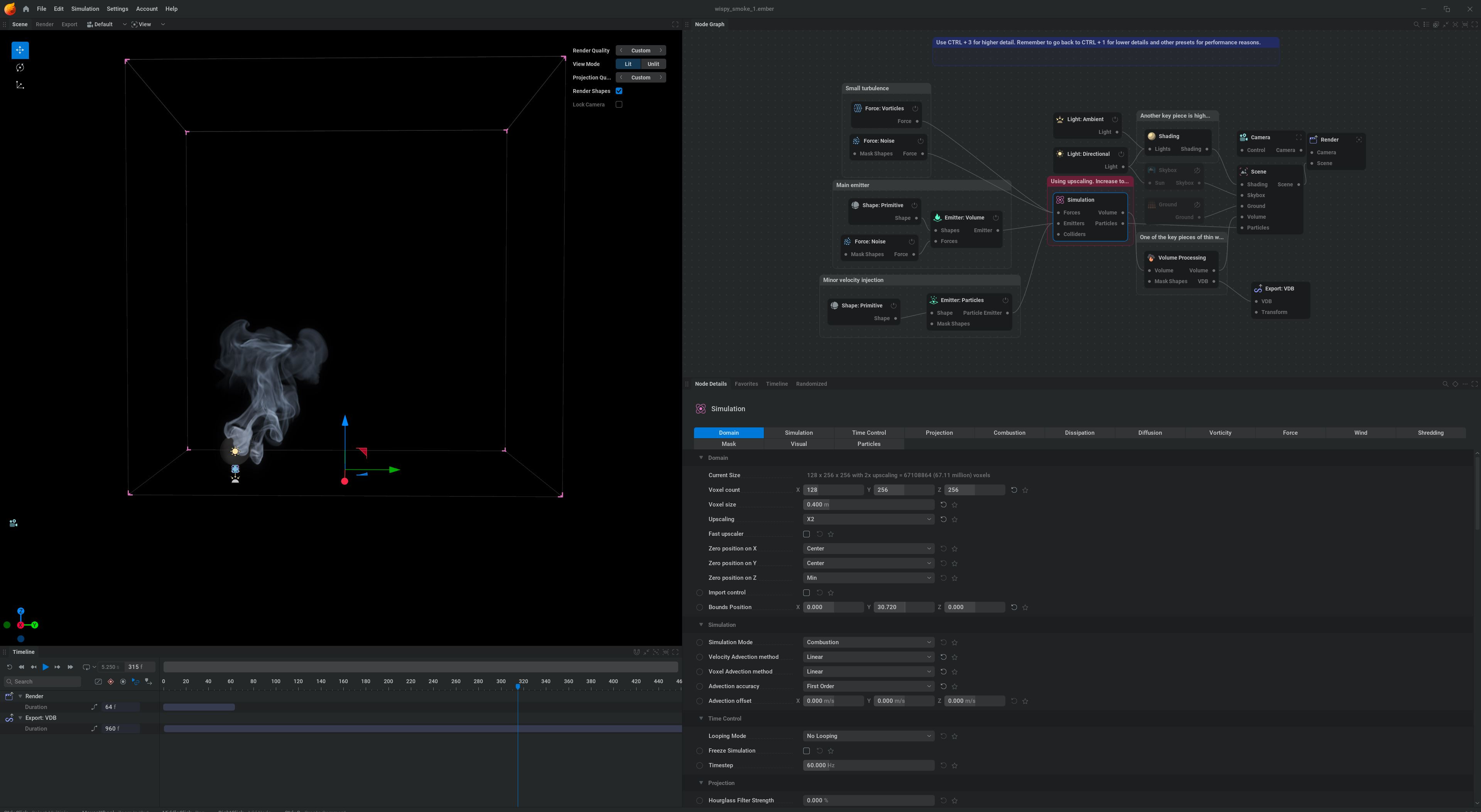The height and width of the screenshot is (812, 1481).
Task: Favorite the Upscaling parameter star
Action: pos(955,519)
